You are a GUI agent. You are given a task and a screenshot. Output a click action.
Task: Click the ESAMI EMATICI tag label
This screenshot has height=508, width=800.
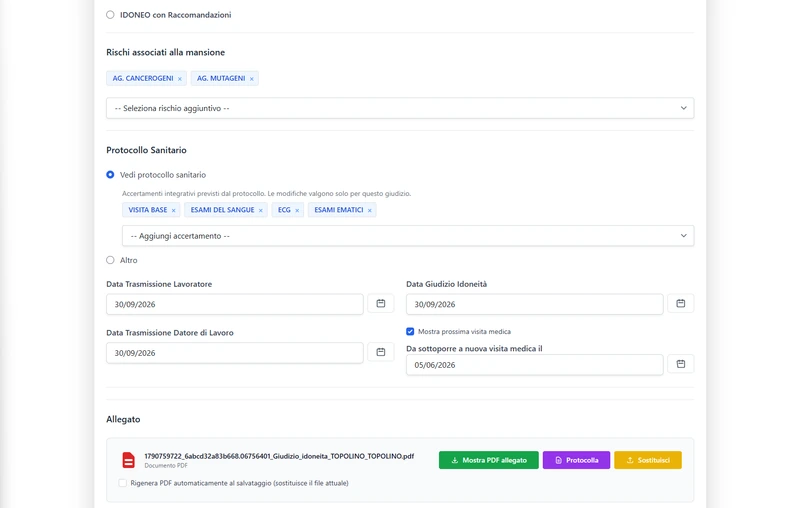click(x=339, y=210)
